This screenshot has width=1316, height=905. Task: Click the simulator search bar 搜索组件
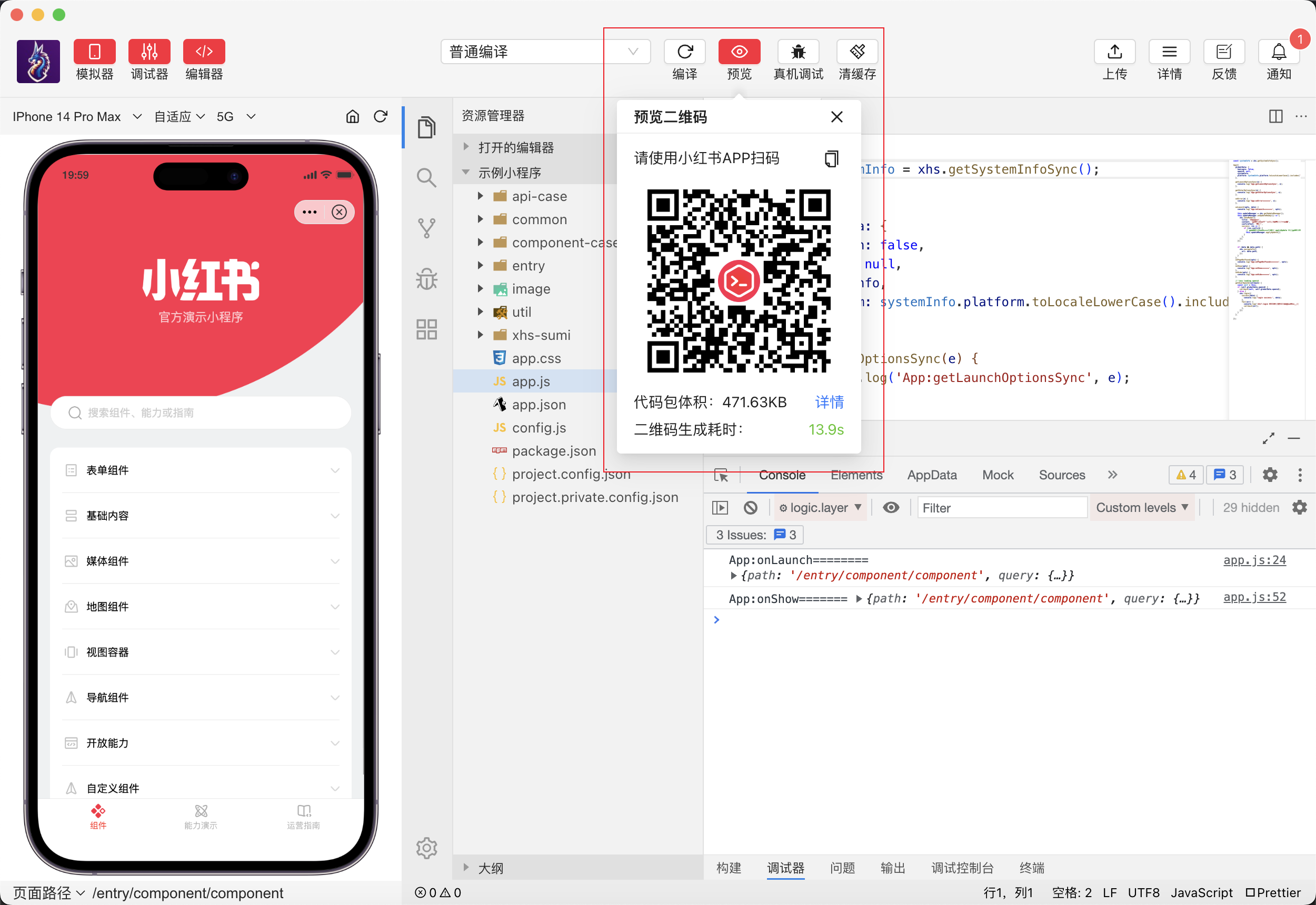tap(201, 413)
